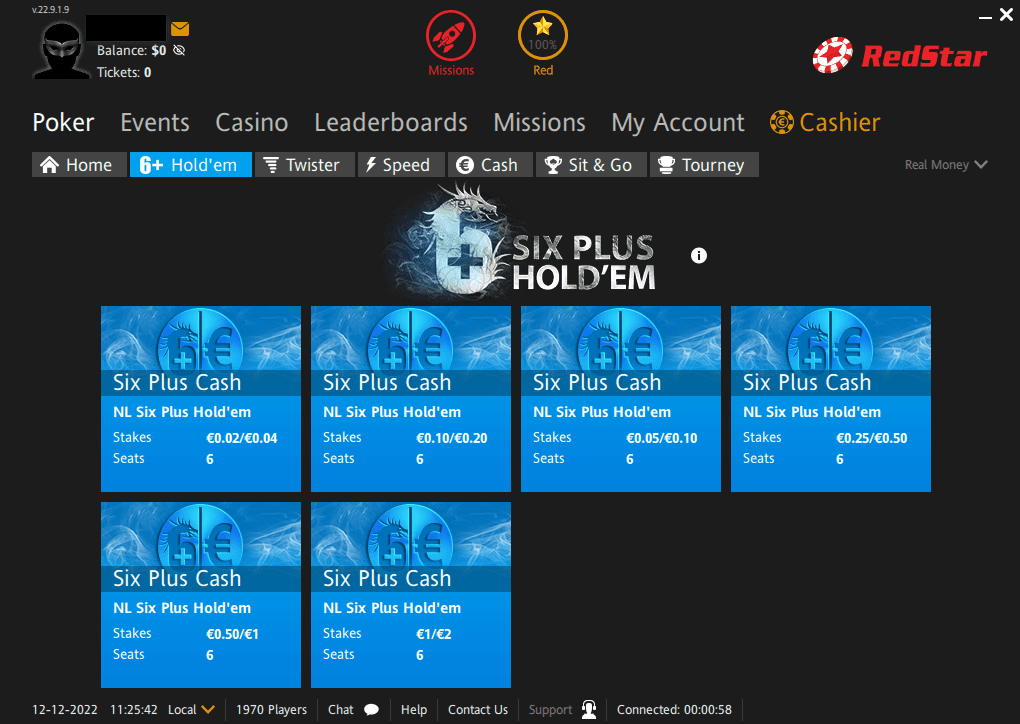Click the RedStar logo
The height and width of the screenshot is (724, 1020).
coord(900,56)
